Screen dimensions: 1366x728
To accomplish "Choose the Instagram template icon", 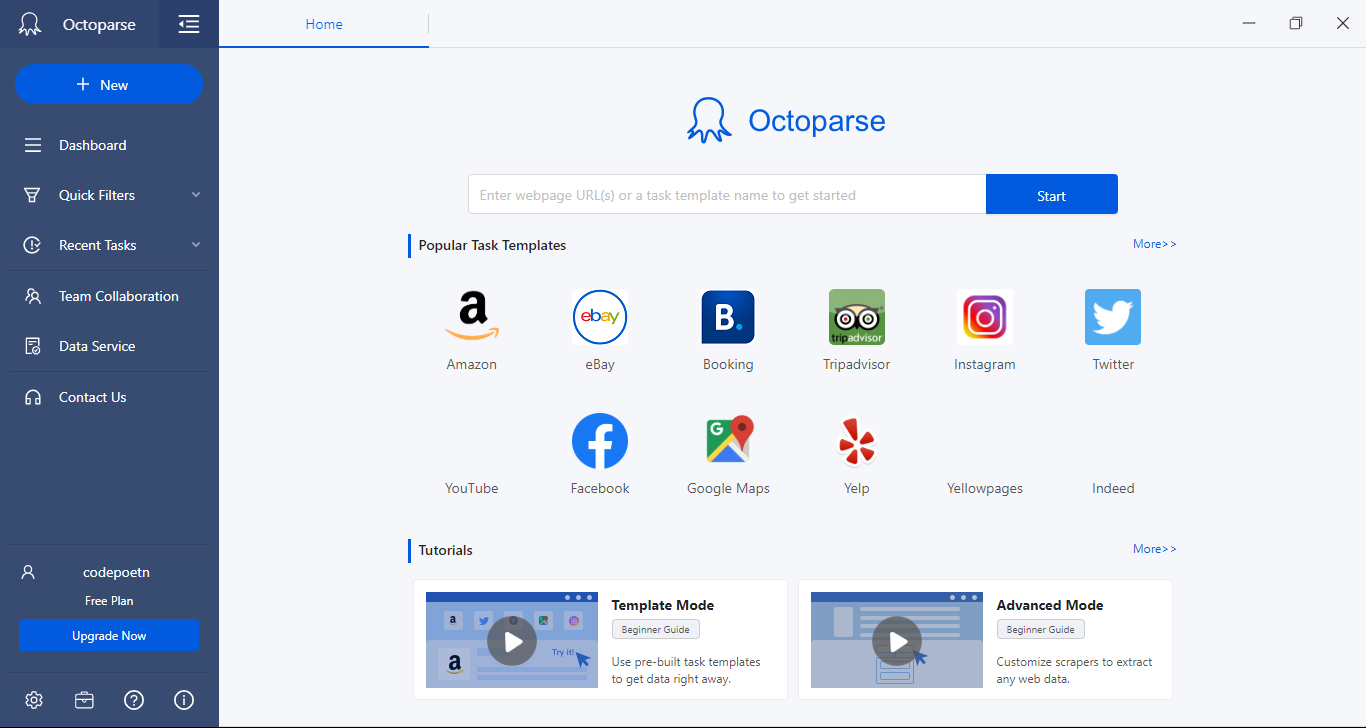I will (985, 317).
